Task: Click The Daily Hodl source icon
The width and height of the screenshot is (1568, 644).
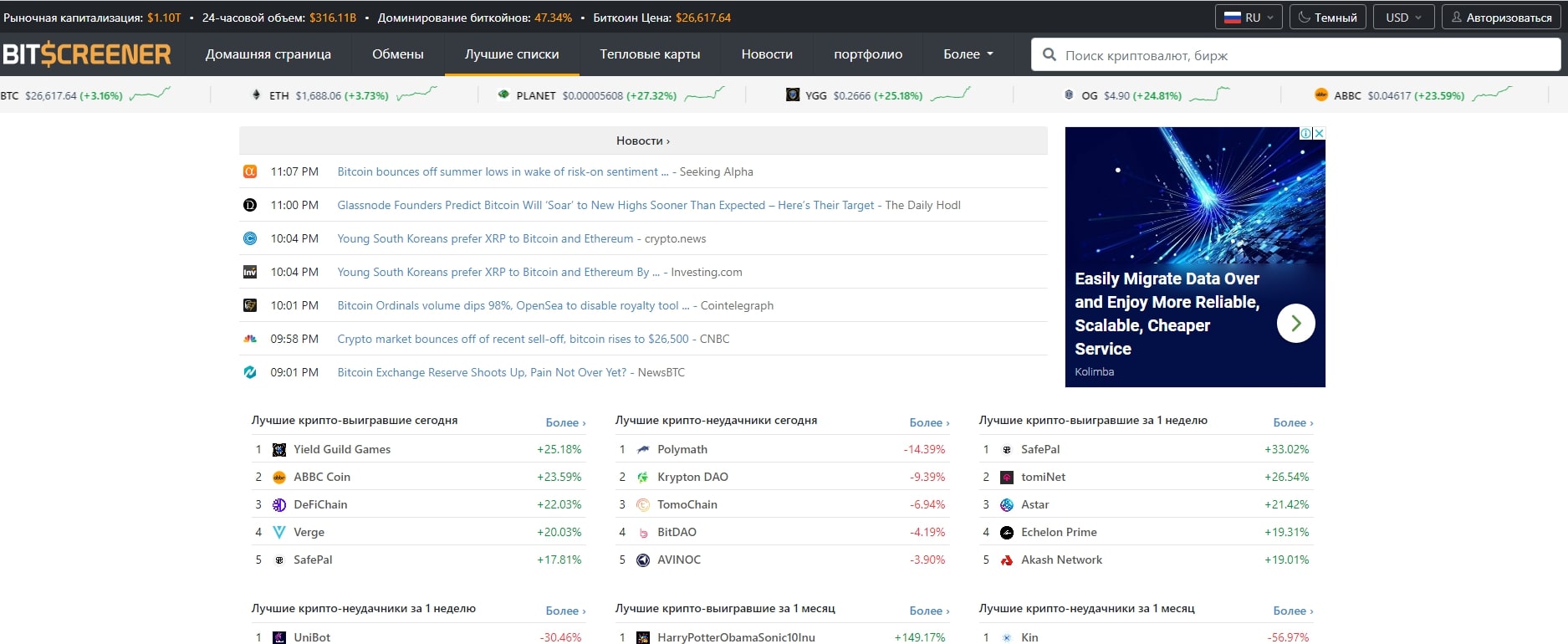Action: click(x=250, y=205)
